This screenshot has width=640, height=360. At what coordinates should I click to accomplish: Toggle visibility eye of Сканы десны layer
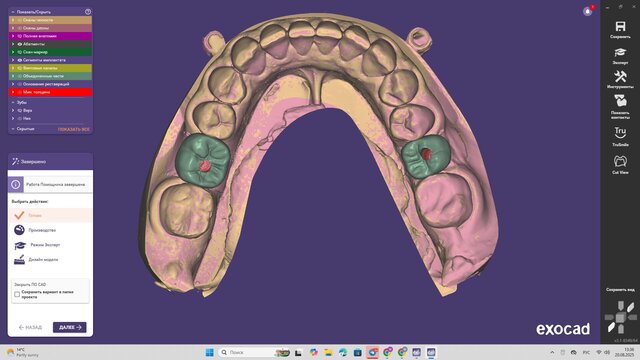[20, 28]
